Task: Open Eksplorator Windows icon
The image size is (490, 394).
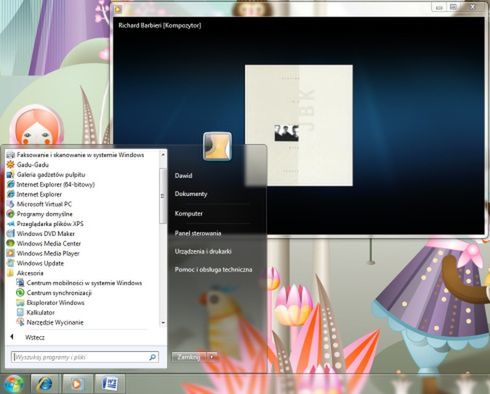Action: click(20, 302)
